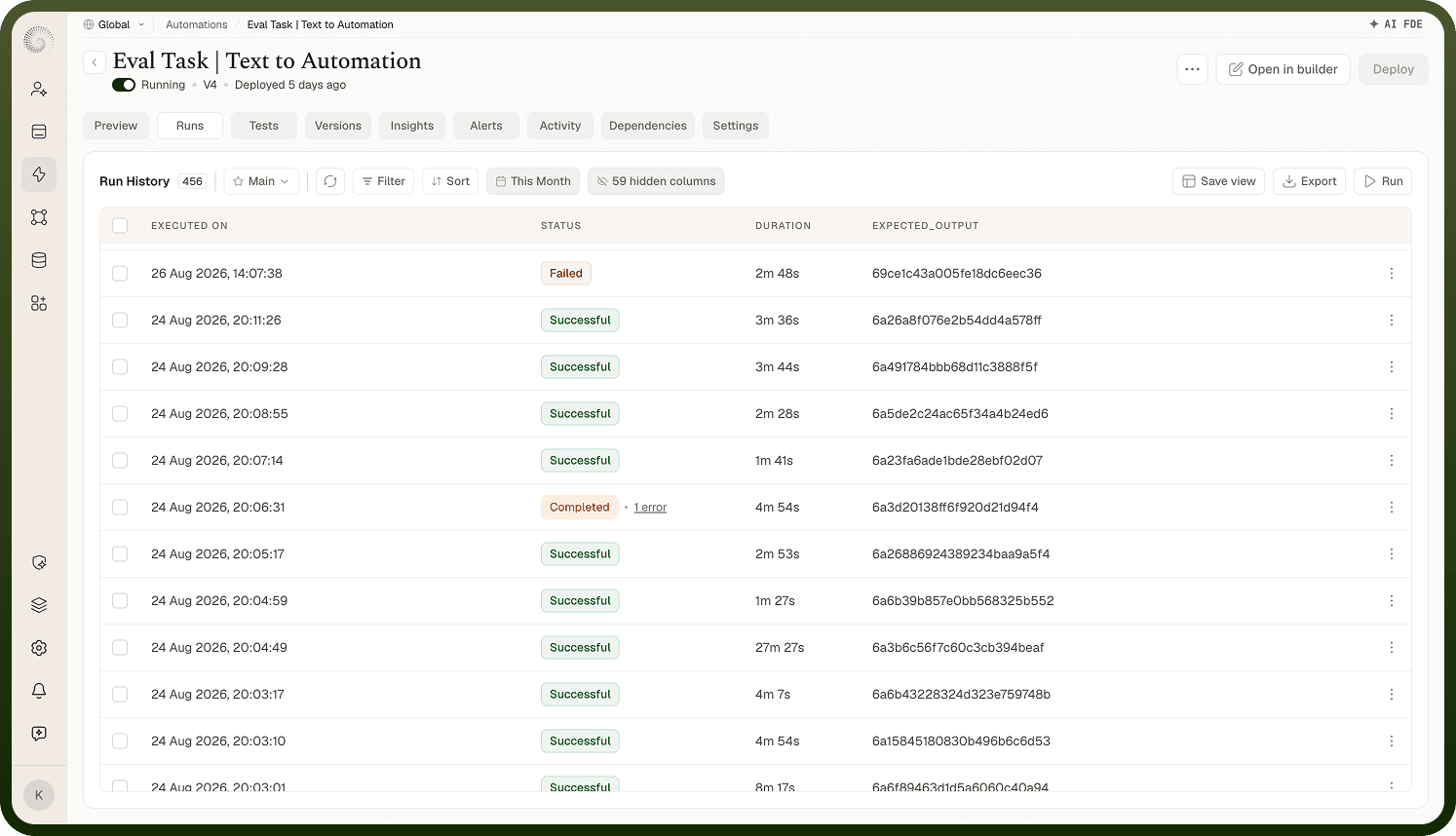Export the run history
This screenshot has height=836, width=1456.
[x=1309, y=181]
